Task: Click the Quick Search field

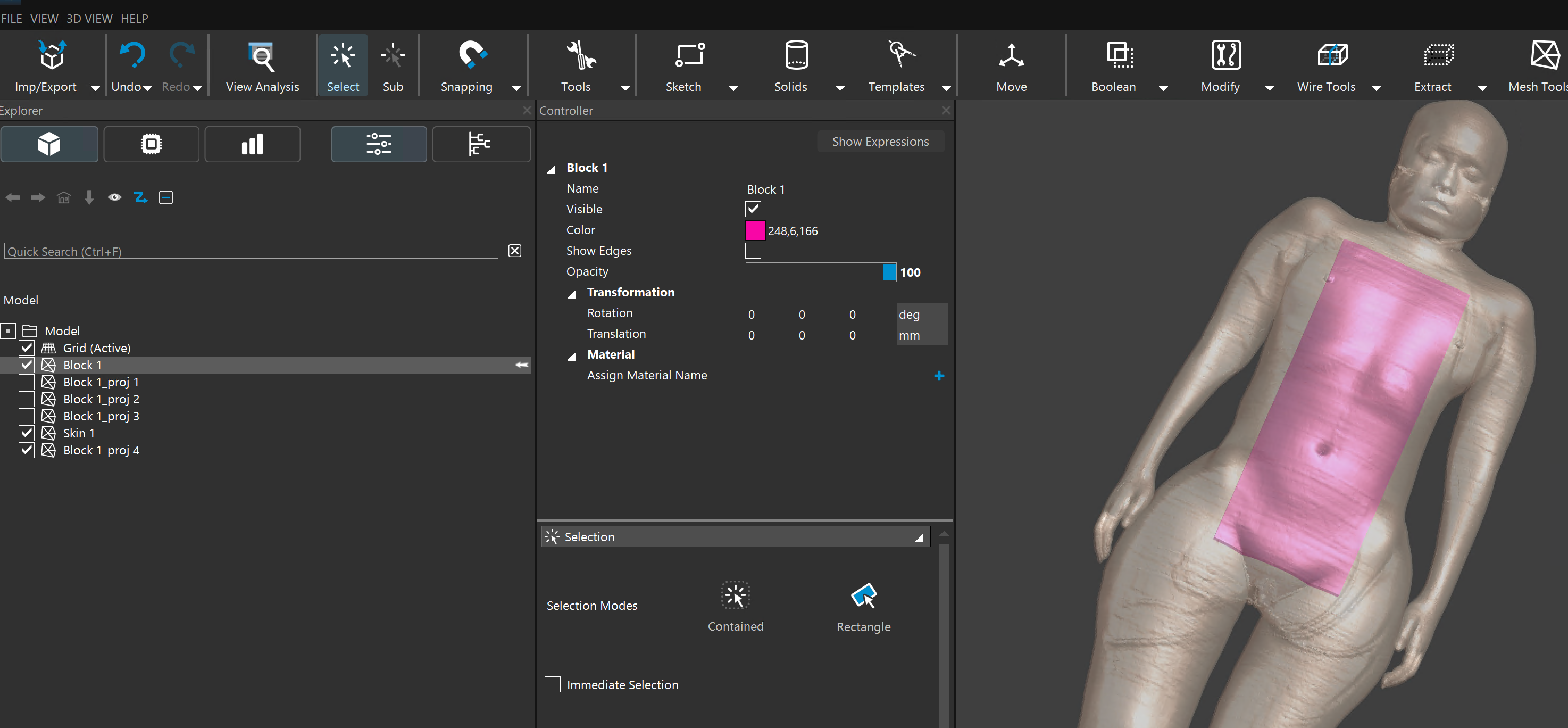Action: [251, 252]
